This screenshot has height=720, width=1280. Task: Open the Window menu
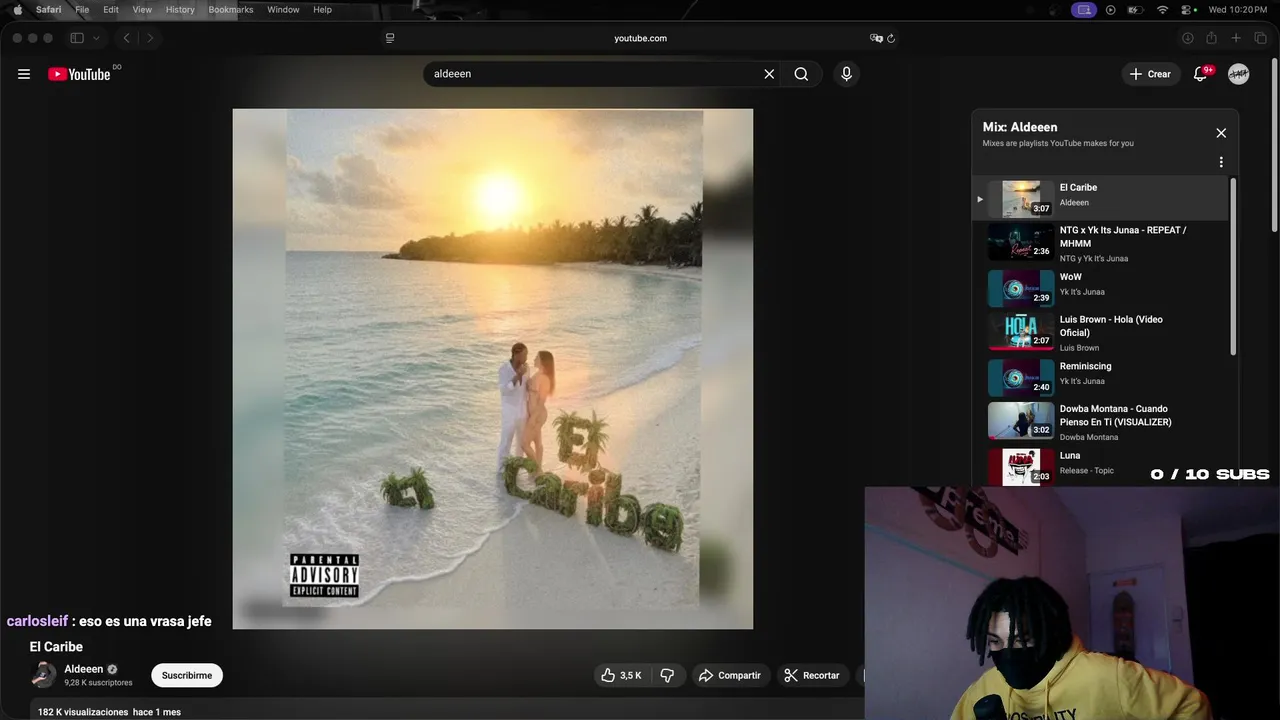tap(283, 9)
